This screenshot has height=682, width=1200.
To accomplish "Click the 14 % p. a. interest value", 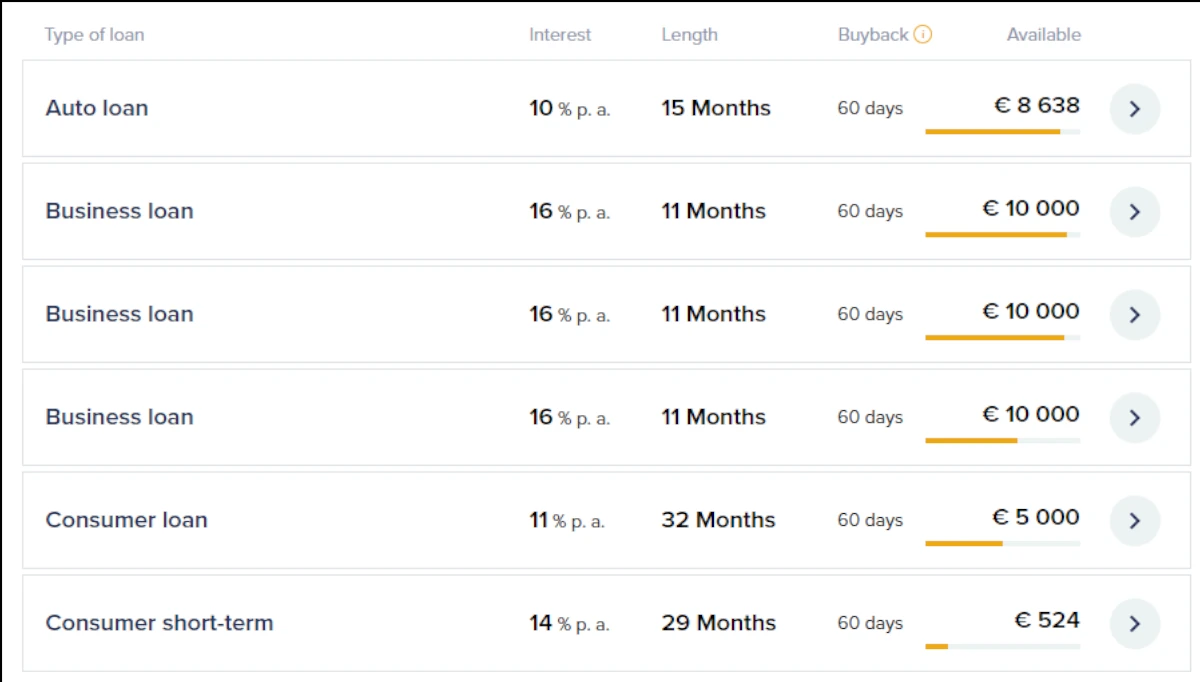I will [x=569, y=624].
